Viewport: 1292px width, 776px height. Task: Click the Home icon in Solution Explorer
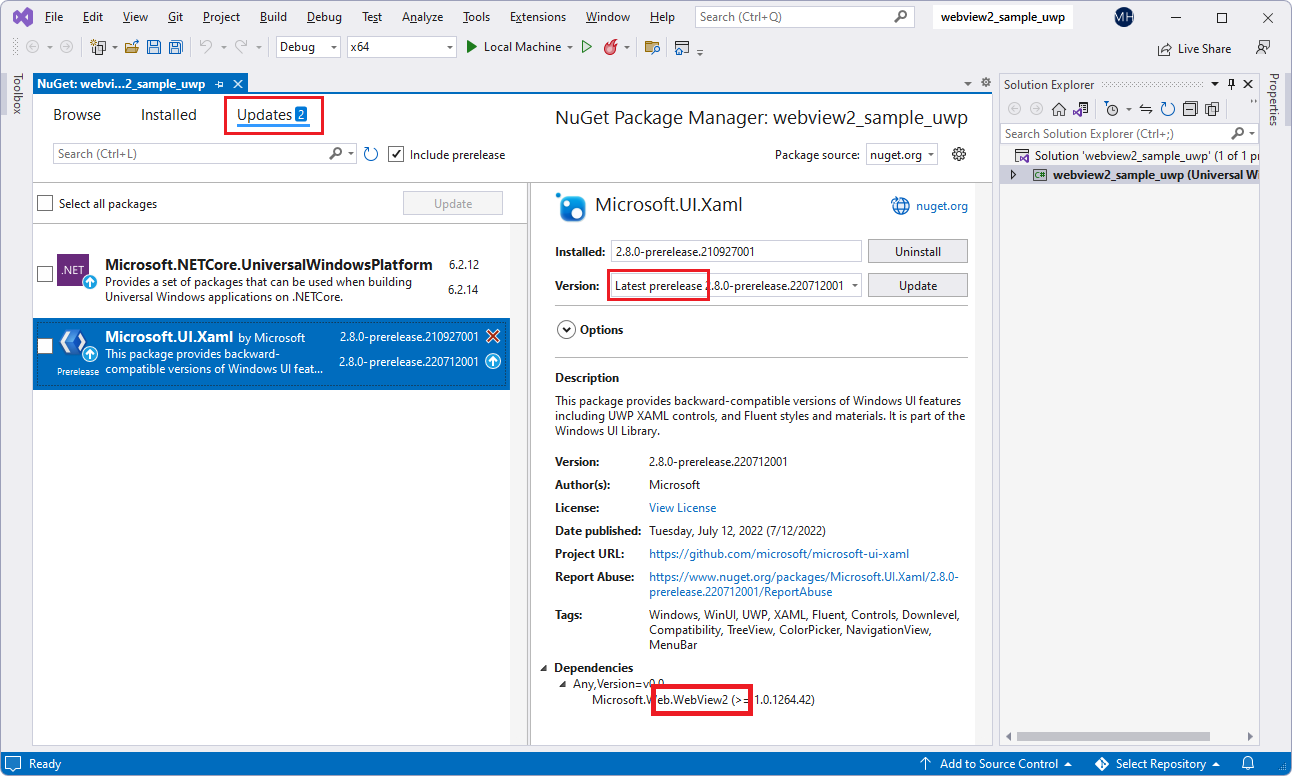1059,109
